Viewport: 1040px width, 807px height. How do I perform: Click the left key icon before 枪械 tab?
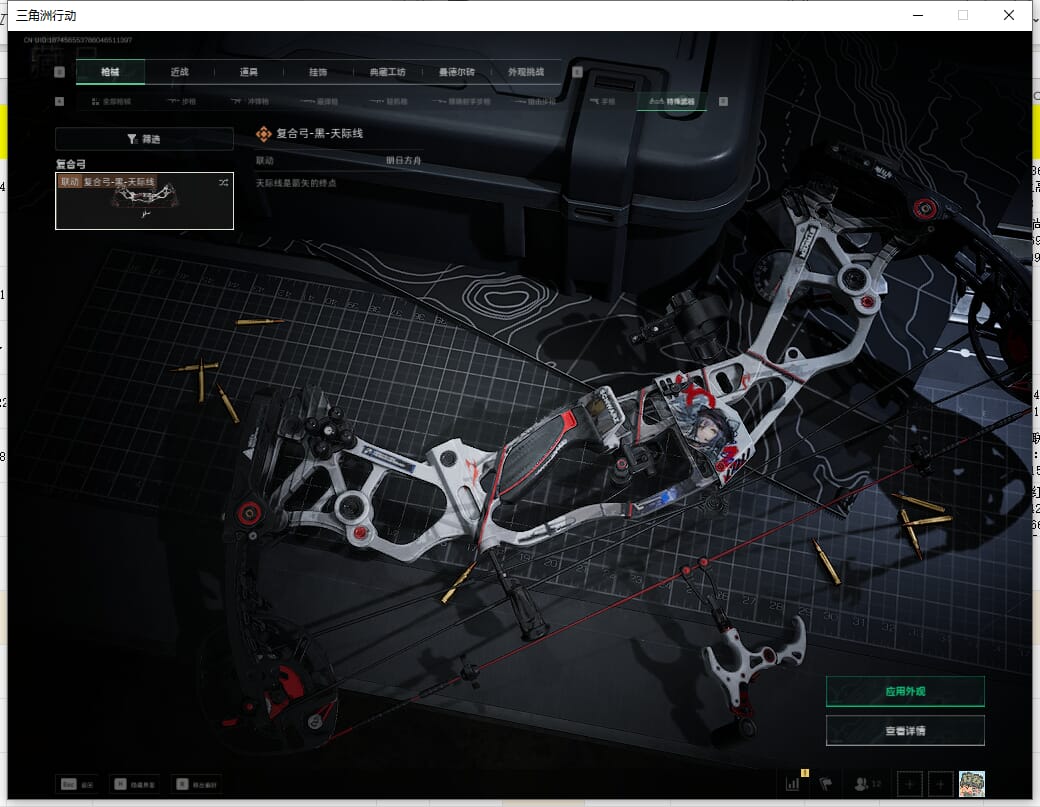click(60, 72)
